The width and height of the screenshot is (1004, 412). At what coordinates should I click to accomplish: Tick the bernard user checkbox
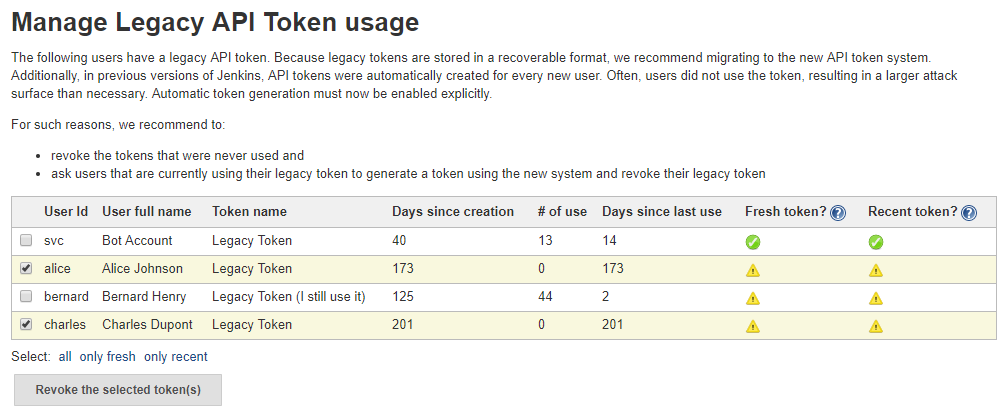pyautogui.click(x=26, y=297)
